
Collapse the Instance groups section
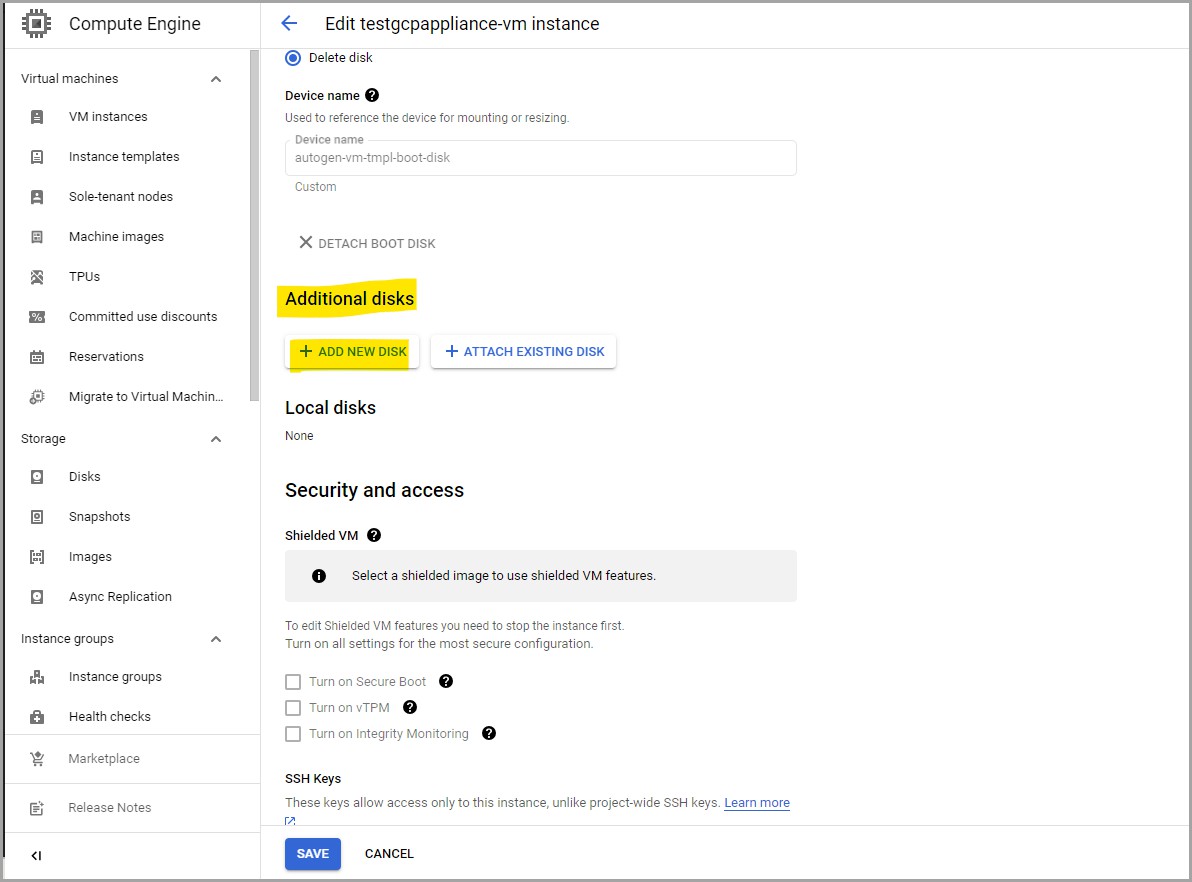(216, 639)
